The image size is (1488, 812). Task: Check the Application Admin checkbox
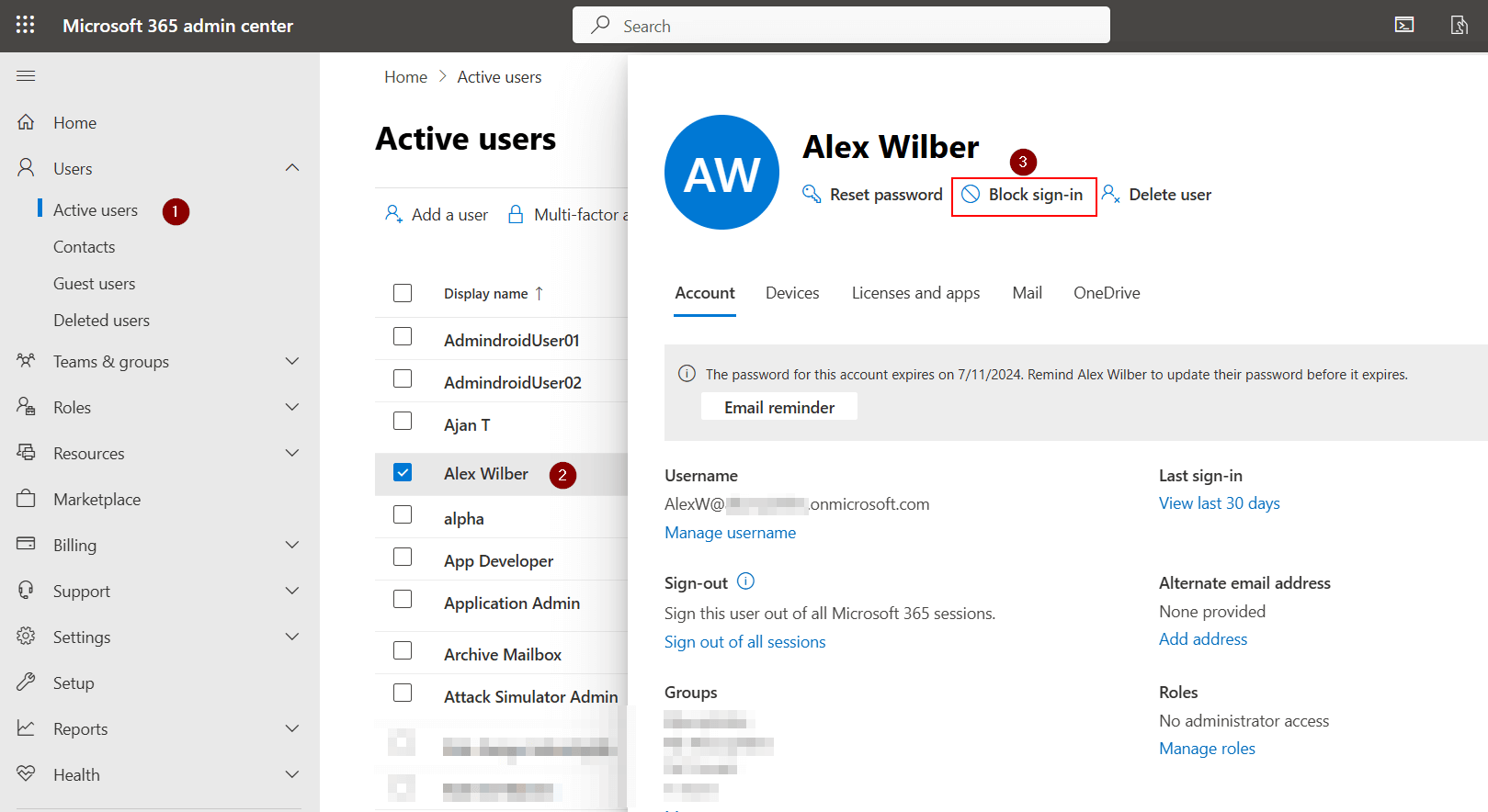403,599
